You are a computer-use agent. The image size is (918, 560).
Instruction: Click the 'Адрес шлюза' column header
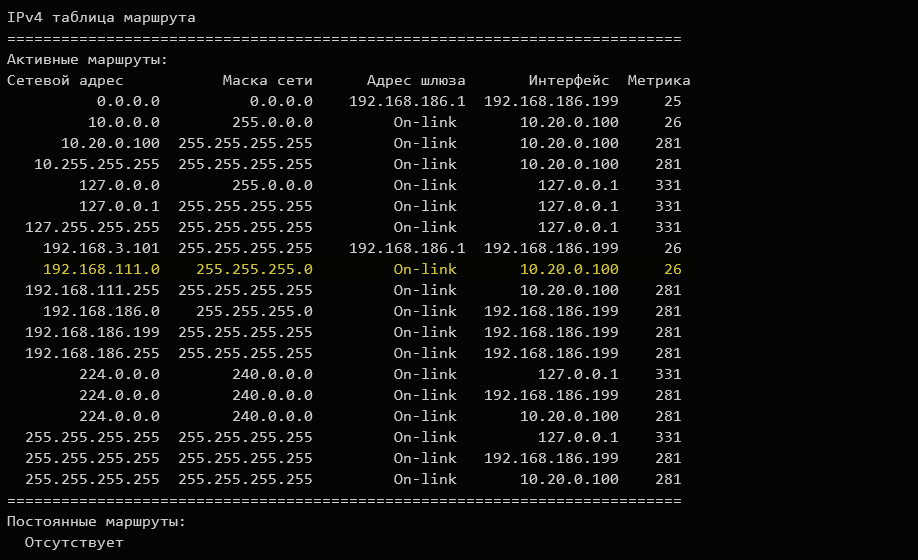(416, 81)
